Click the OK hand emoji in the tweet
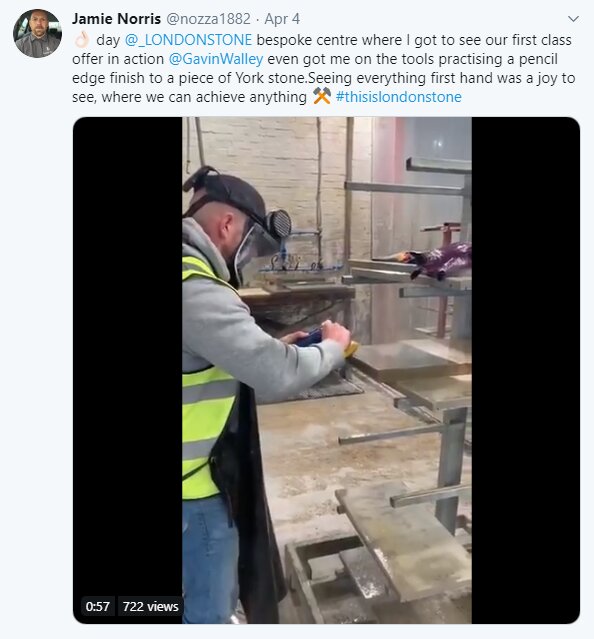The image size is (594, 639). [81, 40]
